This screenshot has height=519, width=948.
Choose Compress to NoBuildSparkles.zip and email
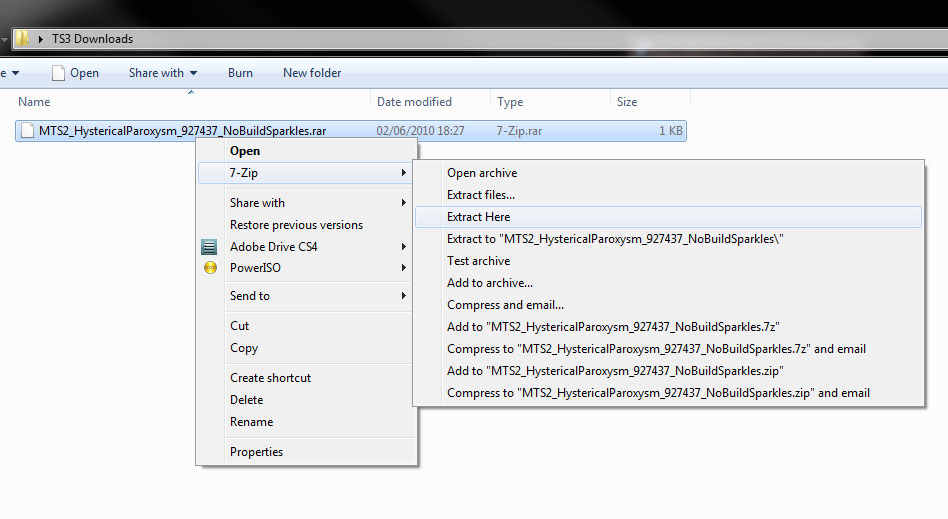tap(658, 393)
